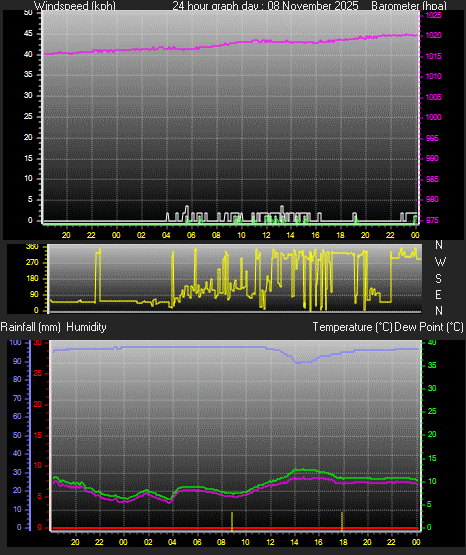Click the red 30 rainfall axis value

tap(38, 343)
